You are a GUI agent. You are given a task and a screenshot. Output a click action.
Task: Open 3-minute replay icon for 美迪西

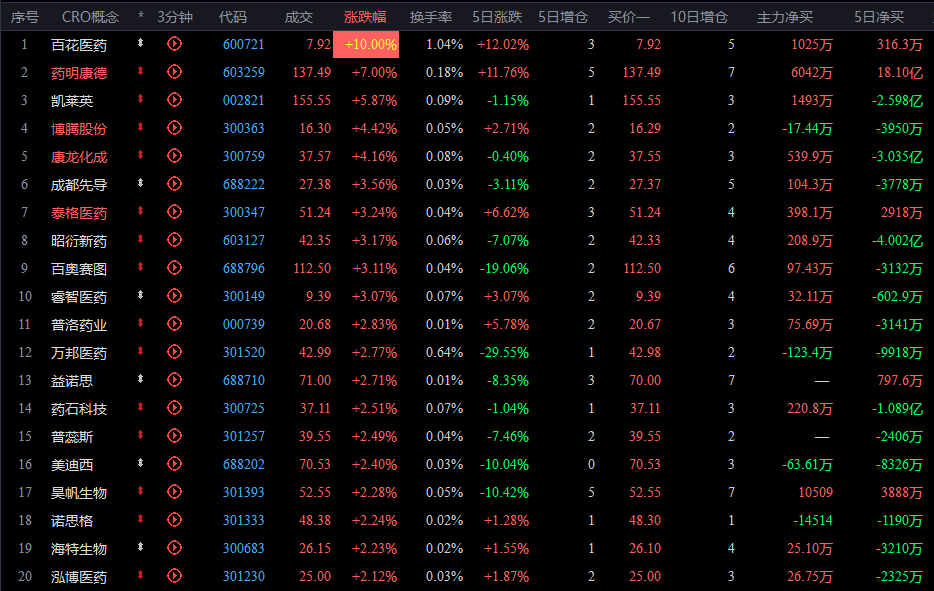point(174,464)
